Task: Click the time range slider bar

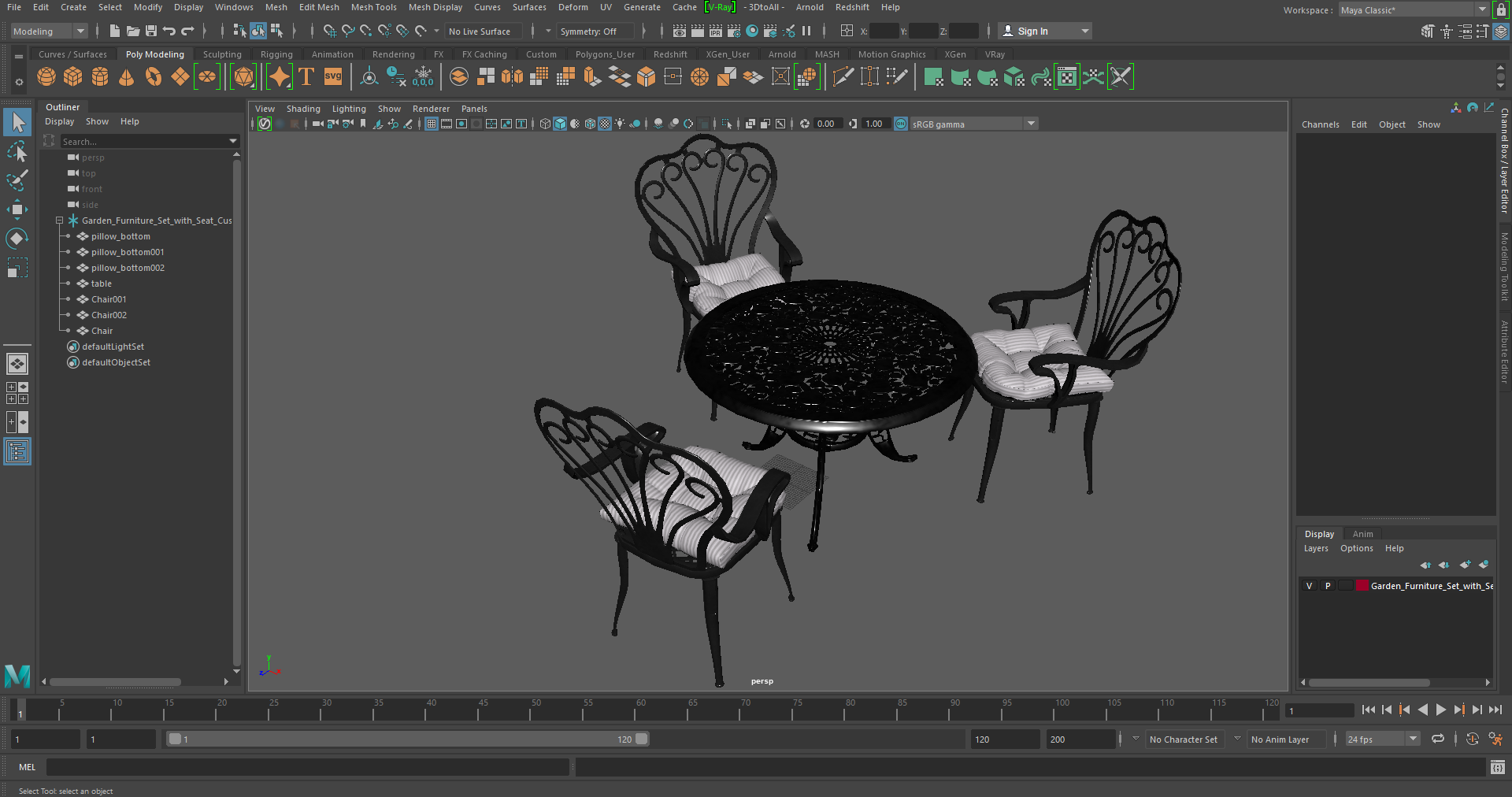Action: tap(409, 739)
